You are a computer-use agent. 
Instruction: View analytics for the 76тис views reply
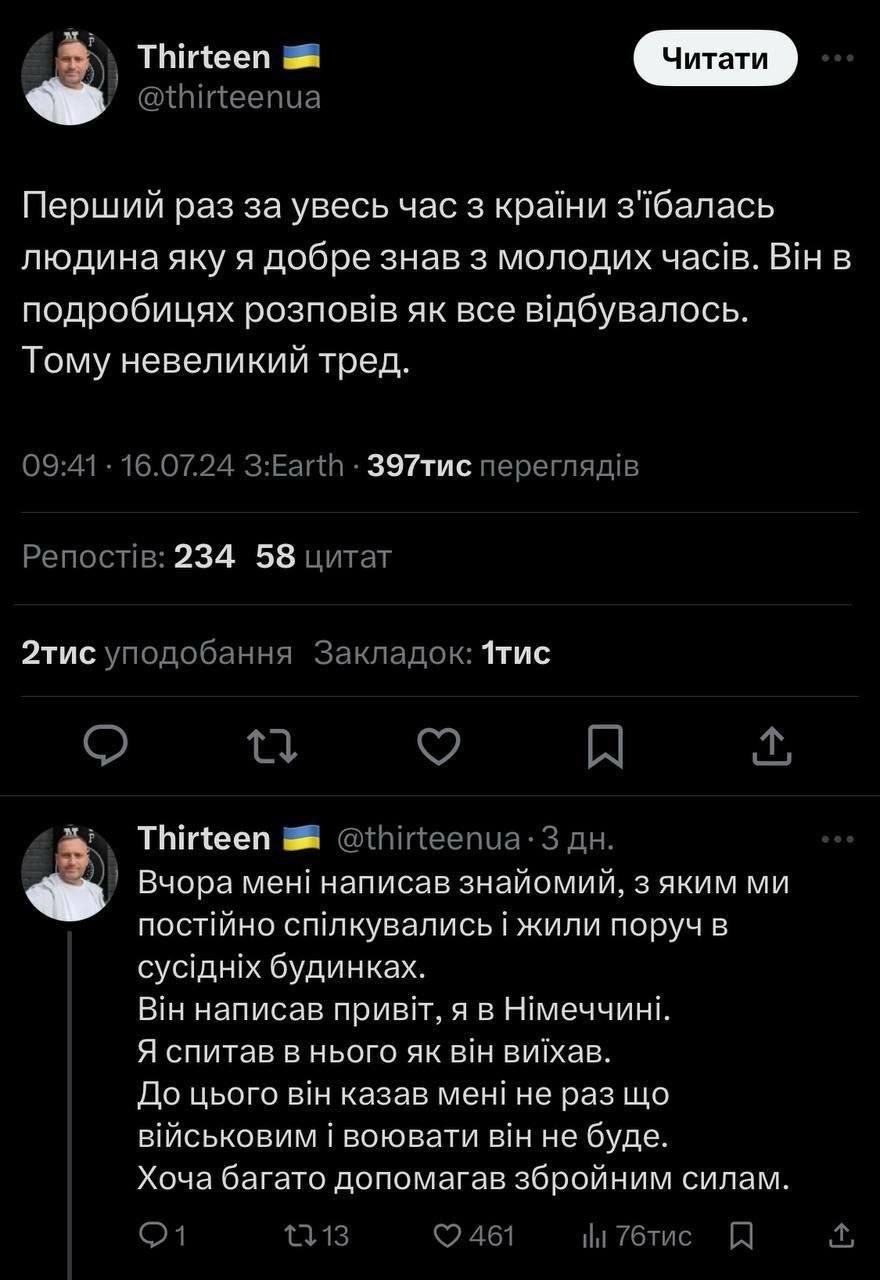pos(637,1236)
